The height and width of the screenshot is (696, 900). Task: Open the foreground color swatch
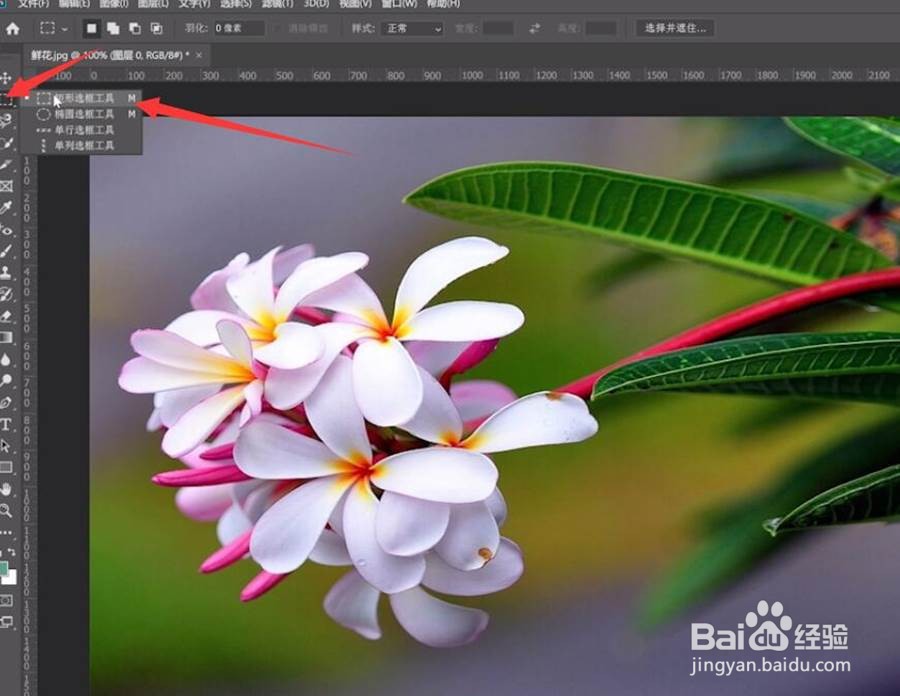click(3, 569)
